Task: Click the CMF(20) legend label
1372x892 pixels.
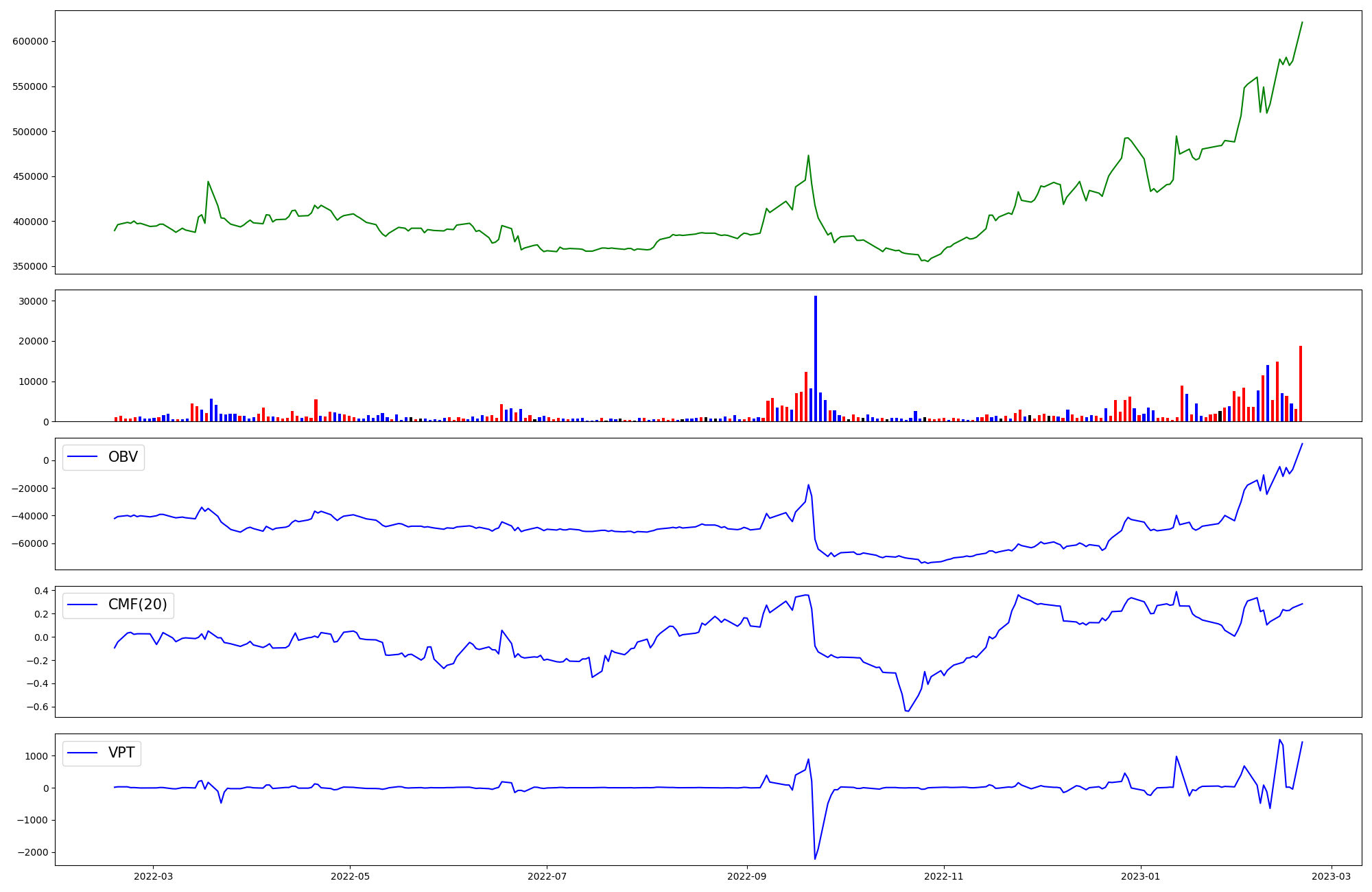Action: pyautogui.click(x=137, y=605)
